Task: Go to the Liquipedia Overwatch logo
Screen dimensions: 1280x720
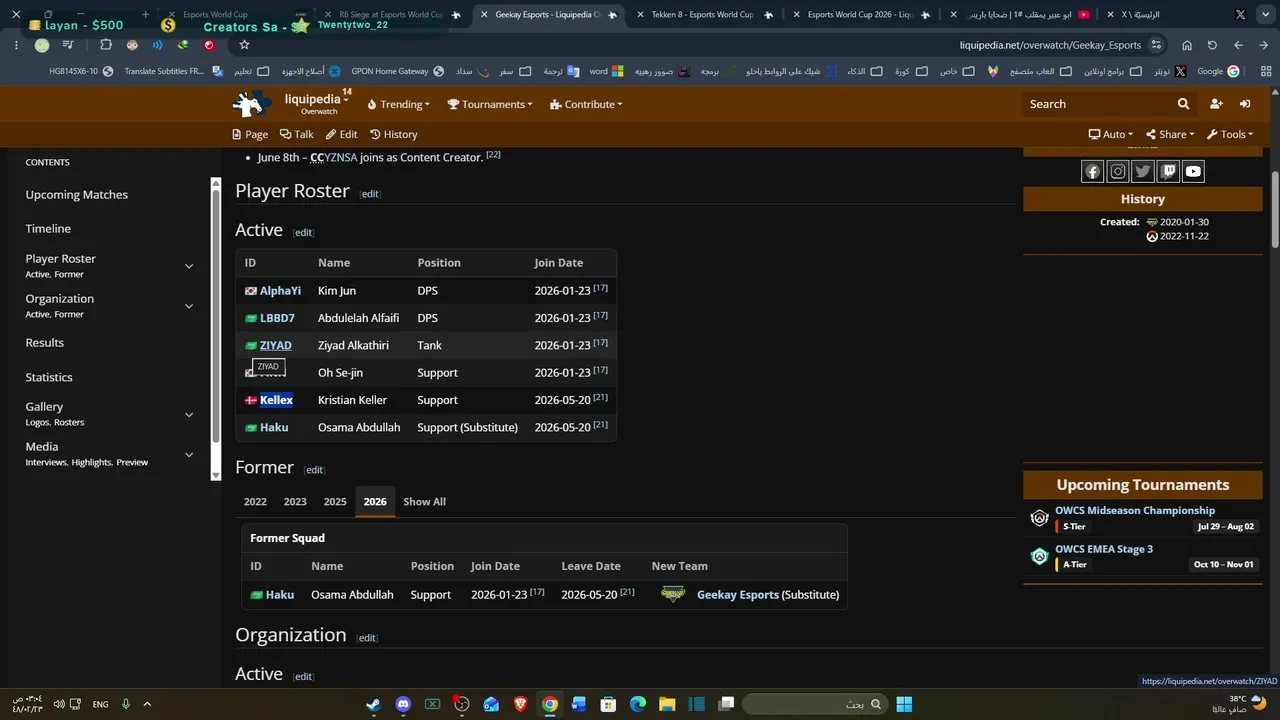Action: click(252, 104)
